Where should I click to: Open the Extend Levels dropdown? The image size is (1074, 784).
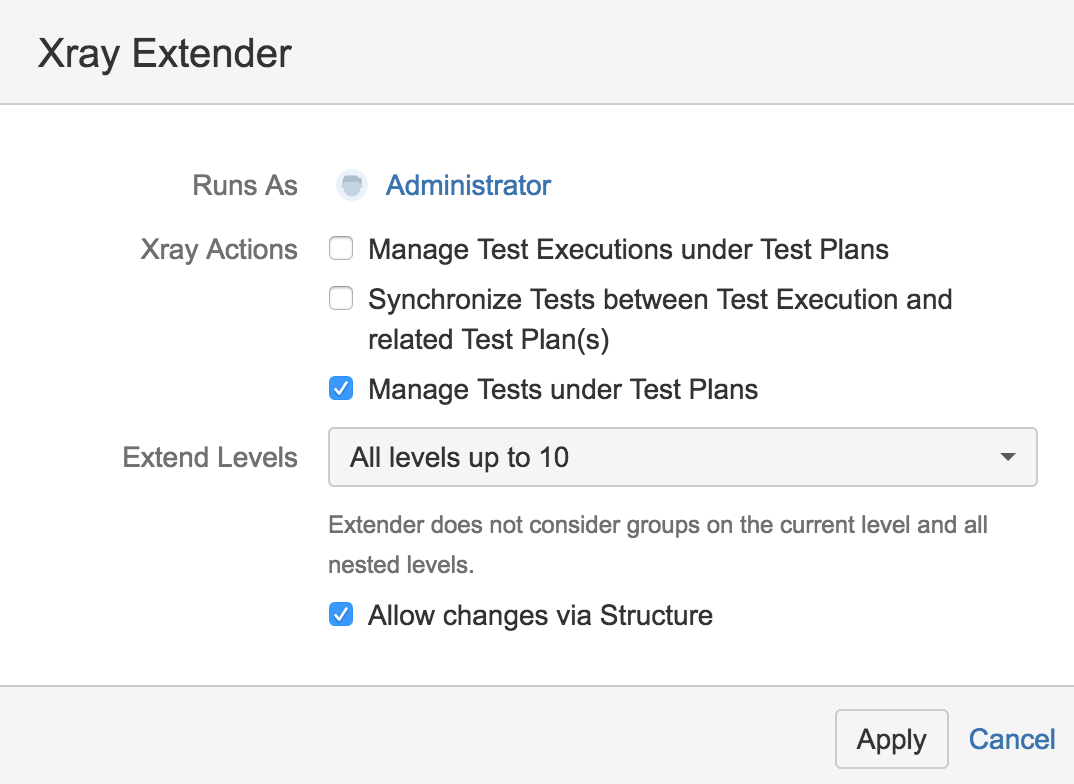683,457
